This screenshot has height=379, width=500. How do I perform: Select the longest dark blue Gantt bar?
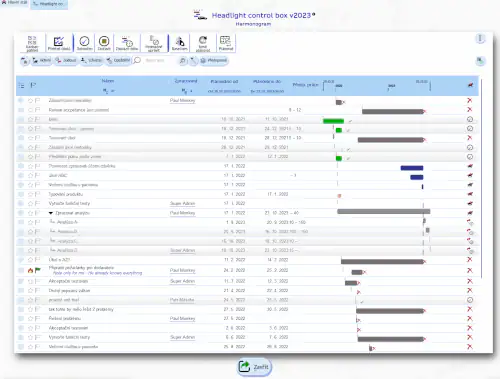(412, 168)
